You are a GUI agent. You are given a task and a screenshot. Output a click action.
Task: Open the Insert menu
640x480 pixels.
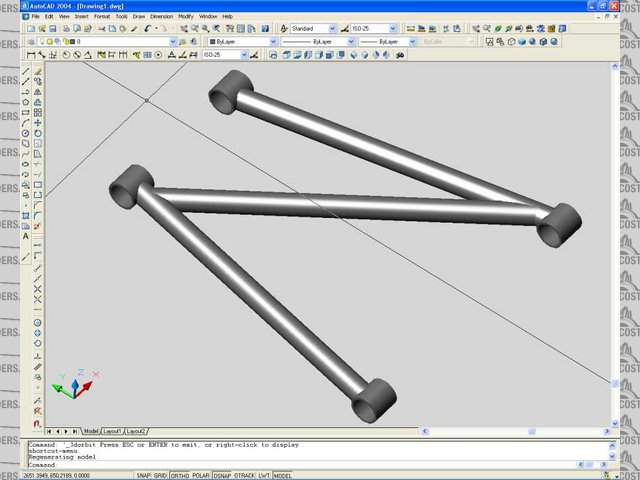tap(81, 17)
